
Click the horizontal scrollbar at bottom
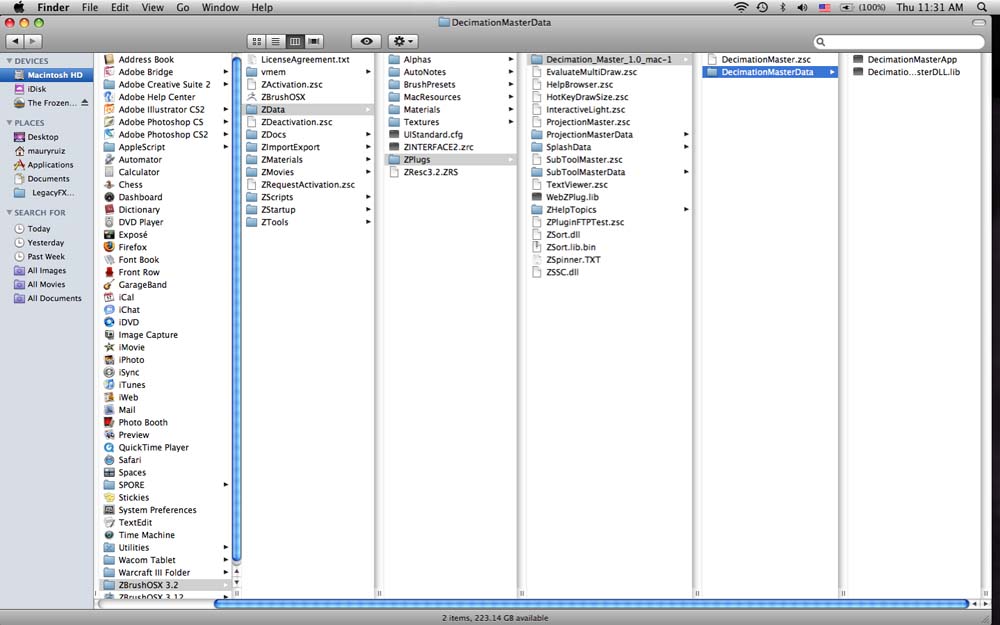pyautogui.click(x=591, y=603)
